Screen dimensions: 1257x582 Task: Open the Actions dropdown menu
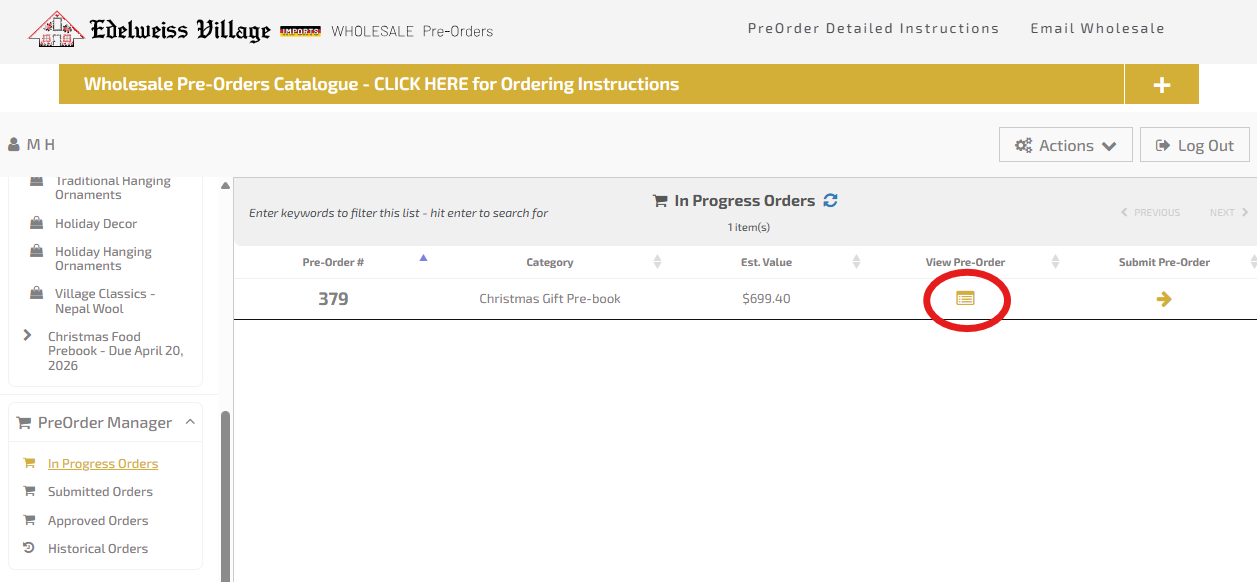click(x=1065, y=145)
